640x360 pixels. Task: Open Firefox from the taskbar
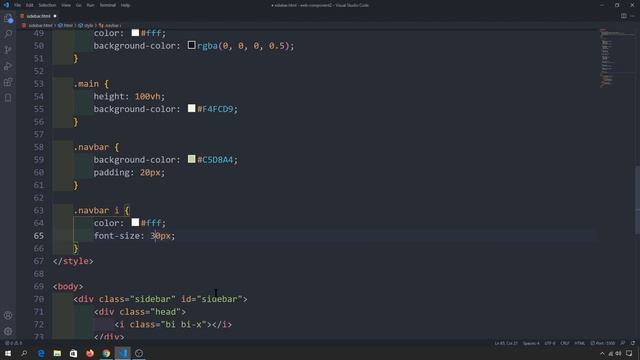tap(90, 353)
